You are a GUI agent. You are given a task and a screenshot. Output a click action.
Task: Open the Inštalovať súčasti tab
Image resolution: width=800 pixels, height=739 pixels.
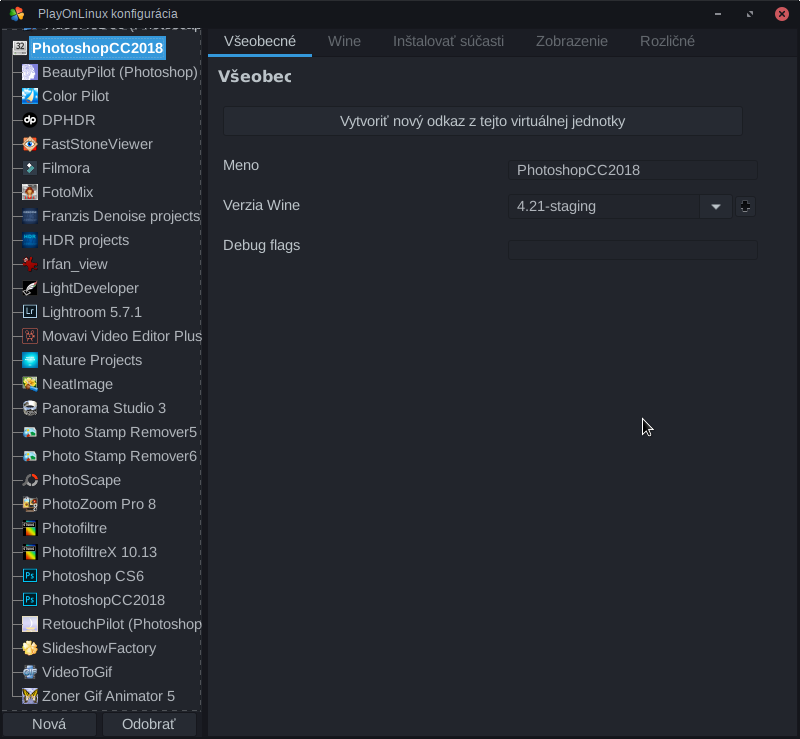coord(448,41)
